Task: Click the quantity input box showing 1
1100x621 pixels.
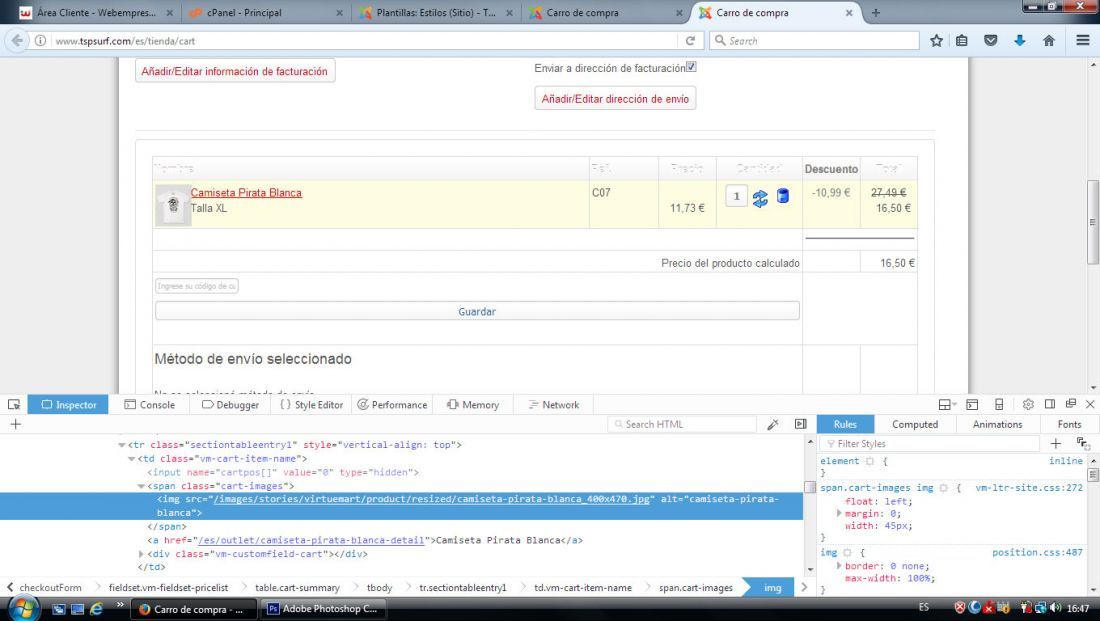Action: [736, 196]
